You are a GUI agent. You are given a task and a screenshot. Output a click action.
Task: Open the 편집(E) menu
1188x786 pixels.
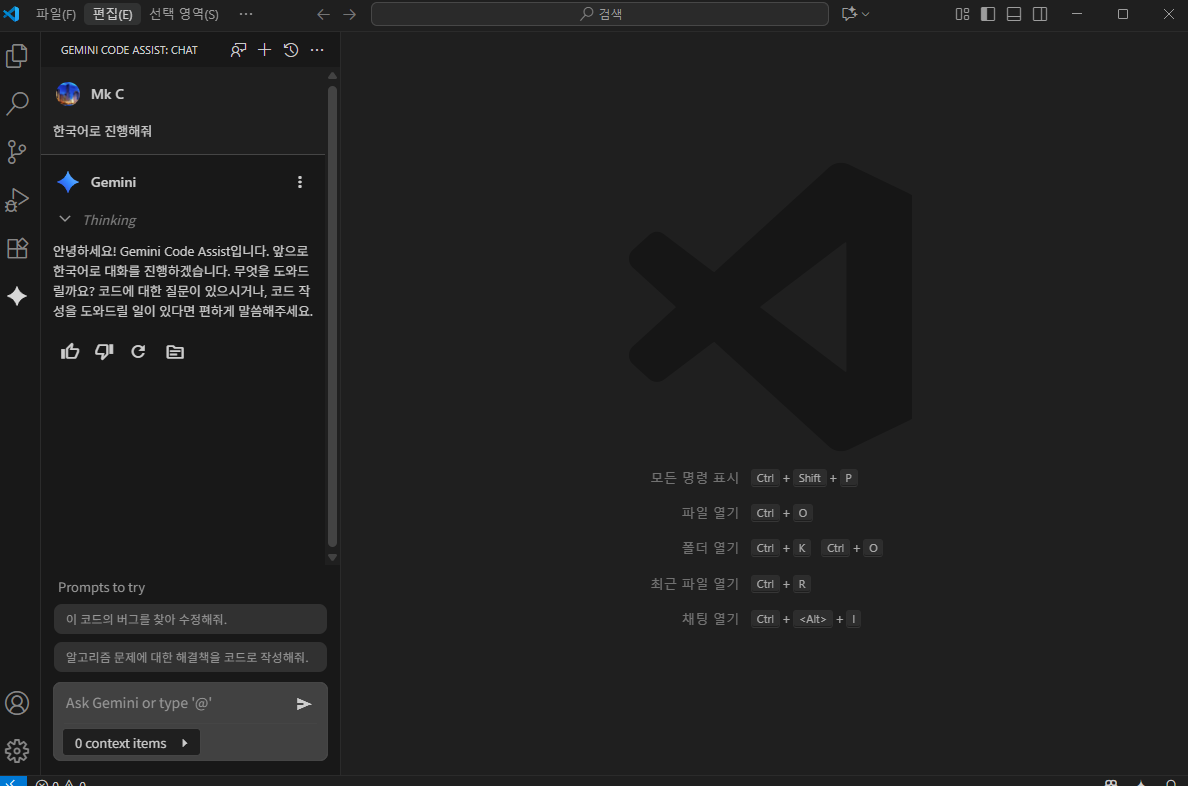click(x=112, y=14)
